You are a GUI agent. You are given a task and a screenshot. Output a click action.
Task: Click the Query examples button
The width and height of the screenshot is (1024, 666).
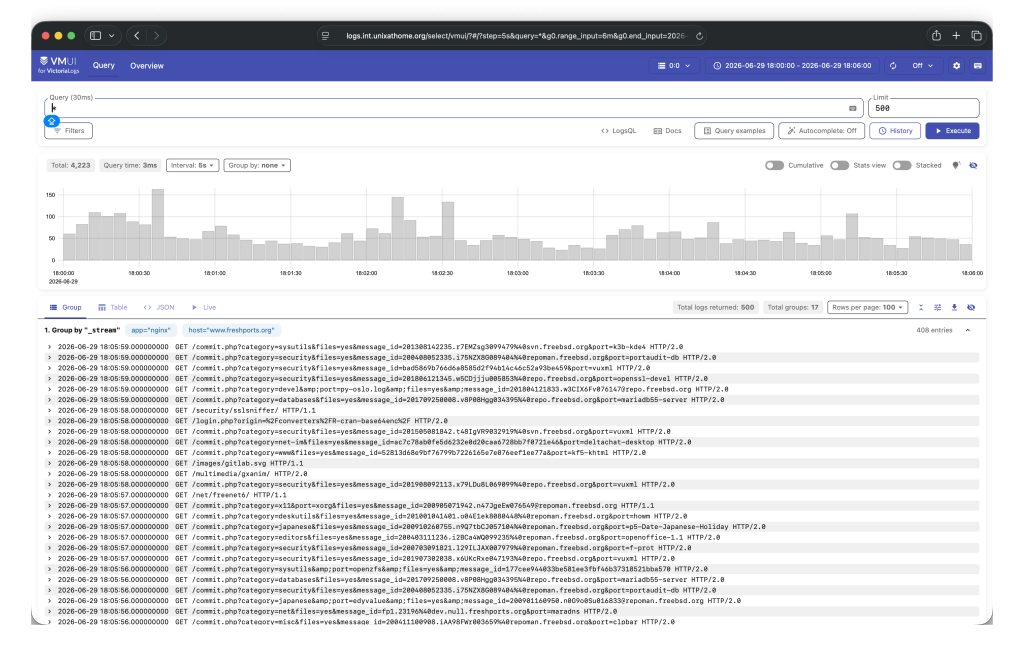click(x=734, y=131)
